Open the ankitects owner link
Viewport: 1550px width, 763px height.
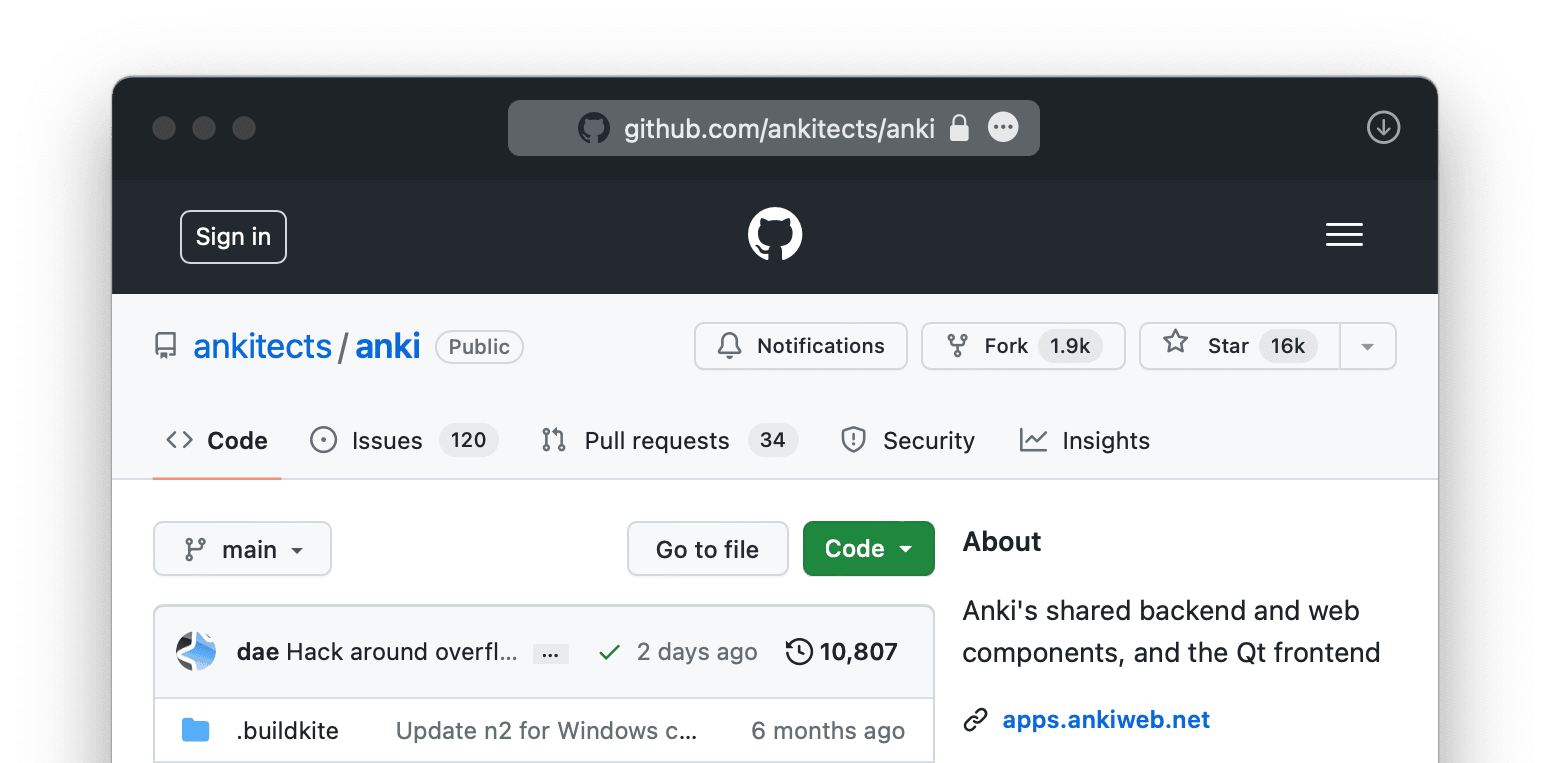pos(262,346)
